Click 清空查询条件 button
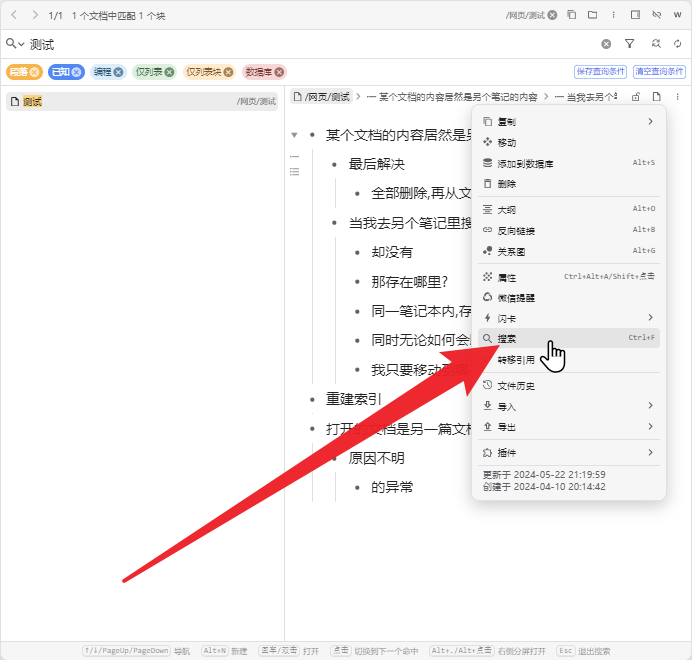 659,72
